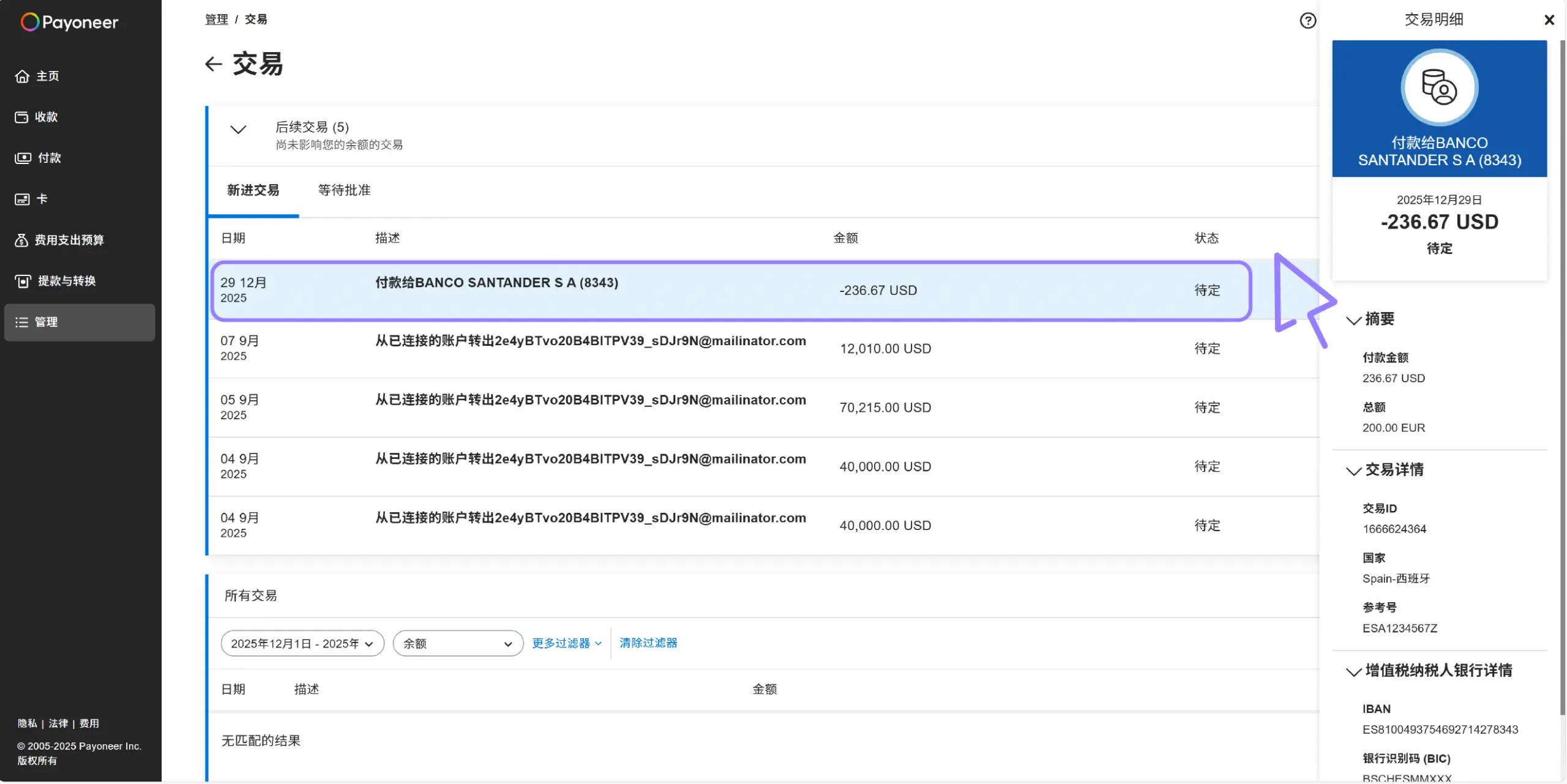The height and width of the screenshot is (784, 1567).
Task: Close the 交易明细 panel
Action: (x=1549, y=20)
